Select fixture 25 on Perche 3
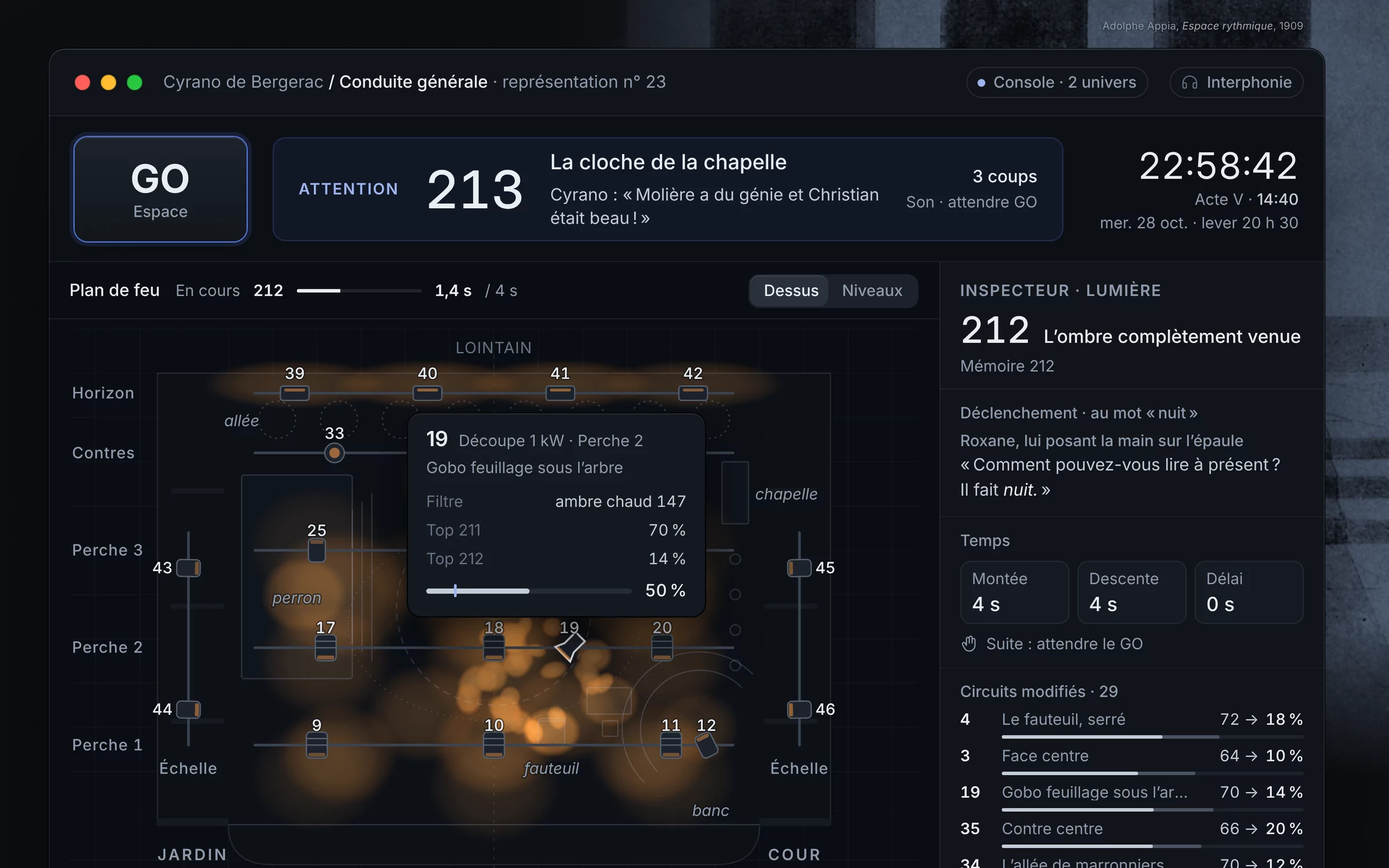The width and height of the screenshot is (1389, 868). click(x=317, y=550)
